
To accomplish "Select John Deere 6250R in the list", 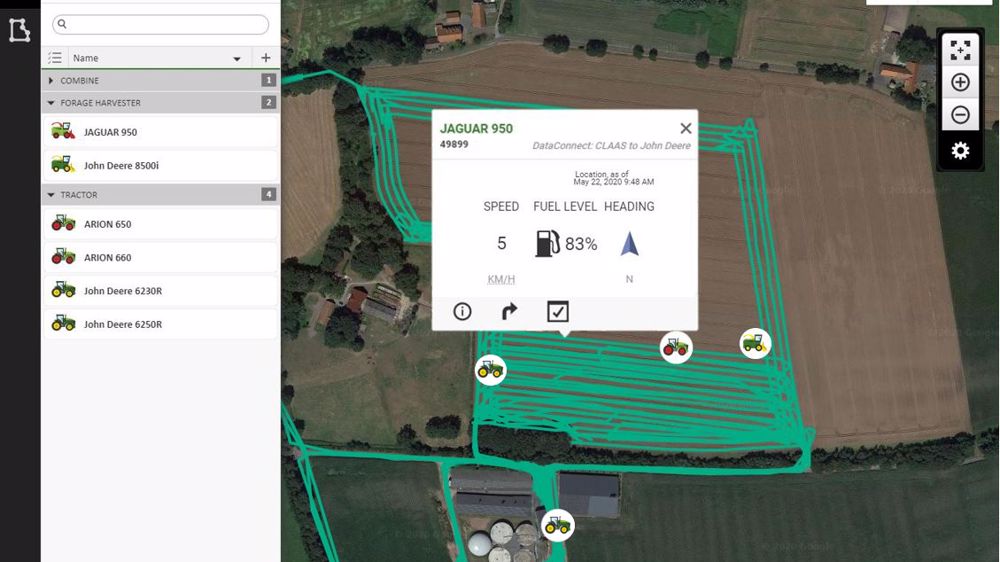I will [161, 324].
